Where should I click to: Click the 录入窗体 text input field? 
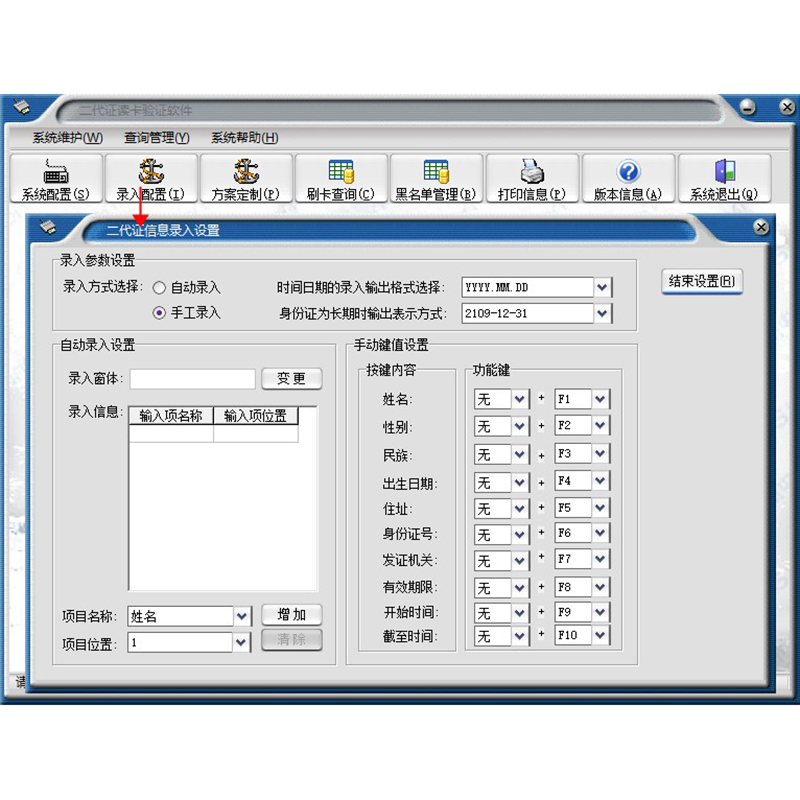pos(192,379)
